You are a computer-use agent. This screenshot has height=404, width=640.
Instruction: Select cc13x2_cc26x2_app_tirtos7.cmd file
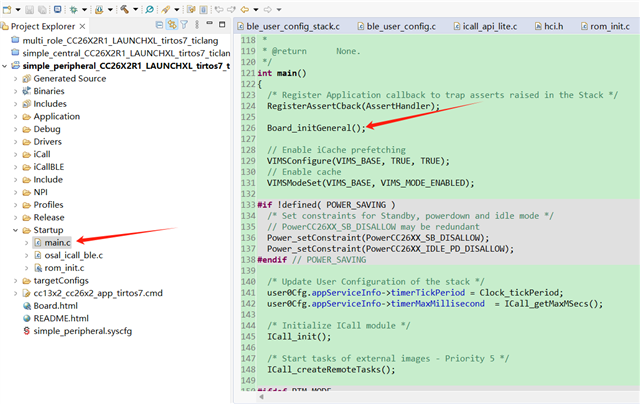click(98, 293)
